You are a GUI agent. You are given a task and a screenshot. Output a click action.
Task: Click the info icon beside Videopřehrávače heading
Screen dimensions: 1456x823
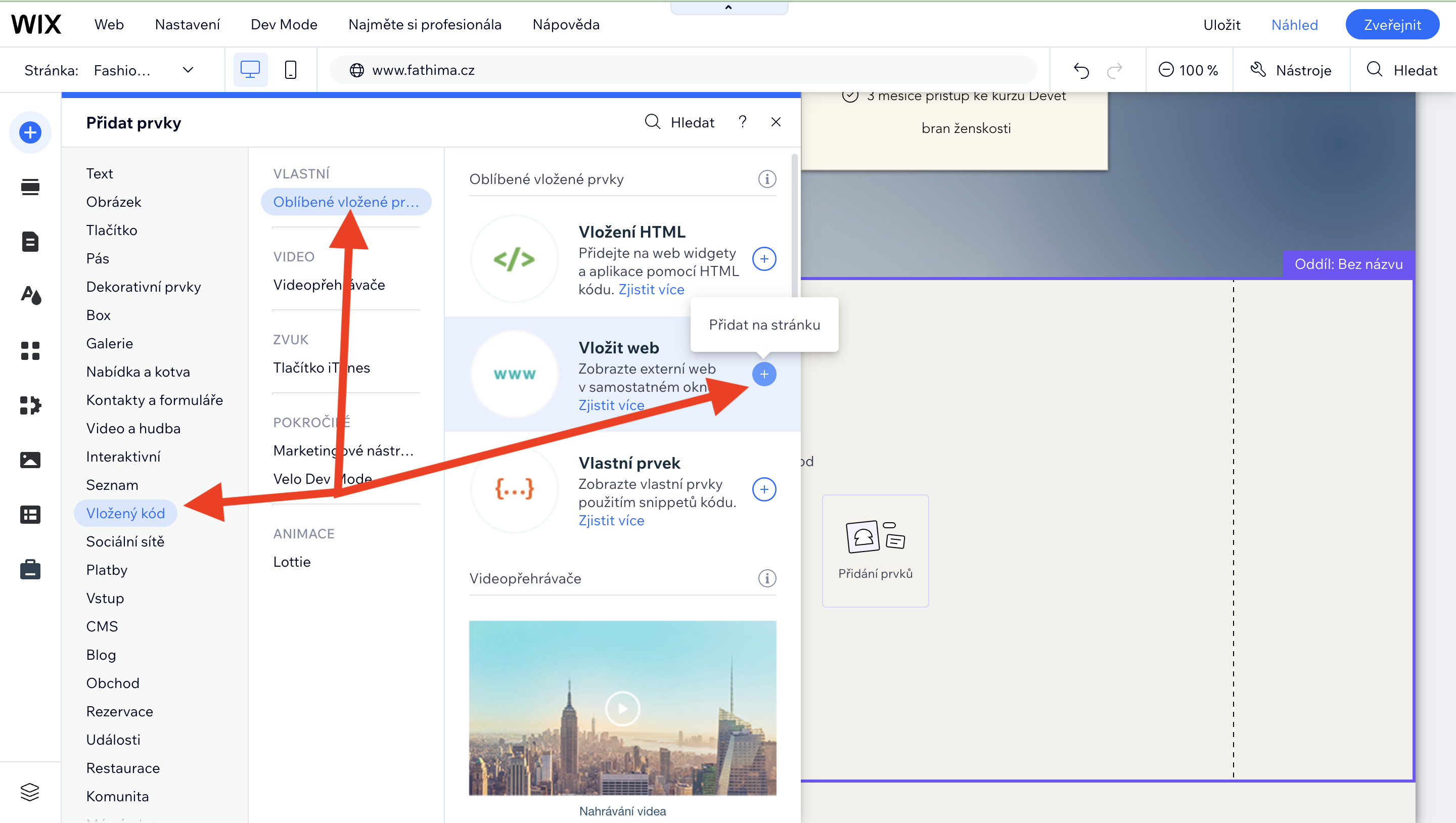pos(766,578)
